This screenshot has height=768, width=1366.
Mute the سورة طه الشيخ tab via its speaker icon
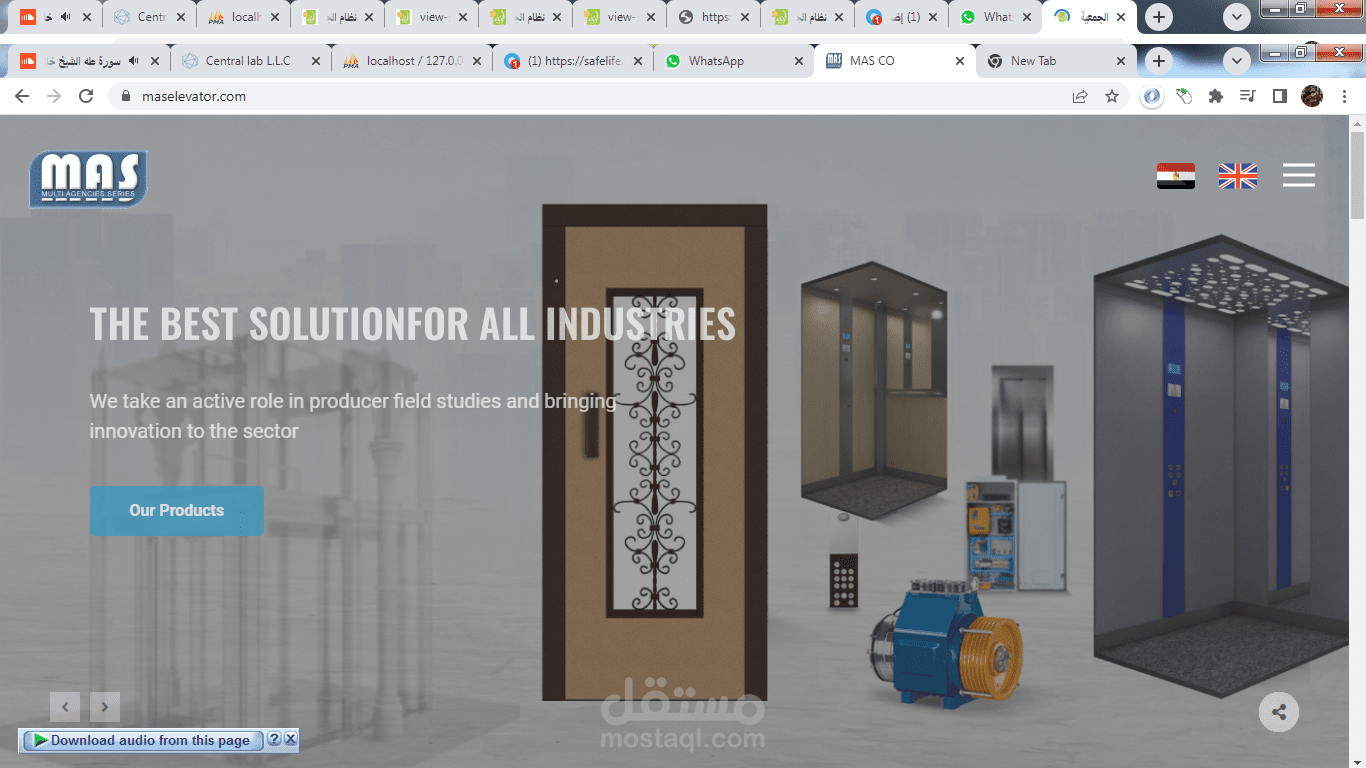tap(133, 61)
